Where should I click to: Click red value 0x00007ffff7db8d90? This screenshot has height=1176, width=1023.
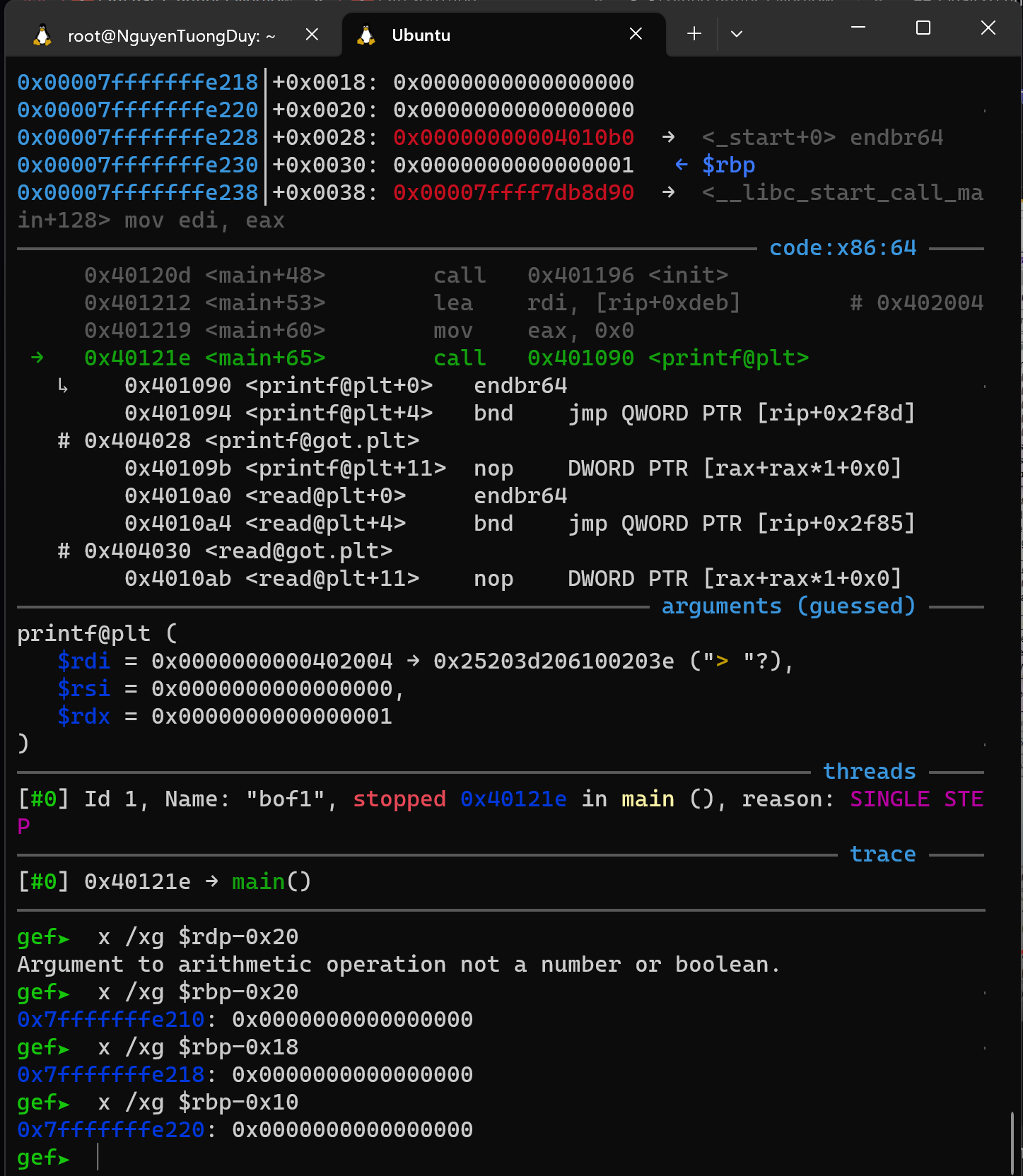click(513, 193)
